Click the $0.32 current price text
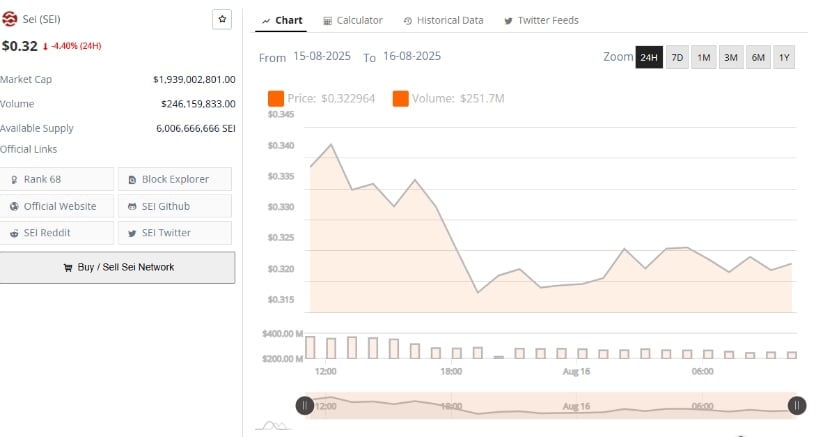Image resolution: width=825 pixels, height=437 pixels. click(19, 46)
